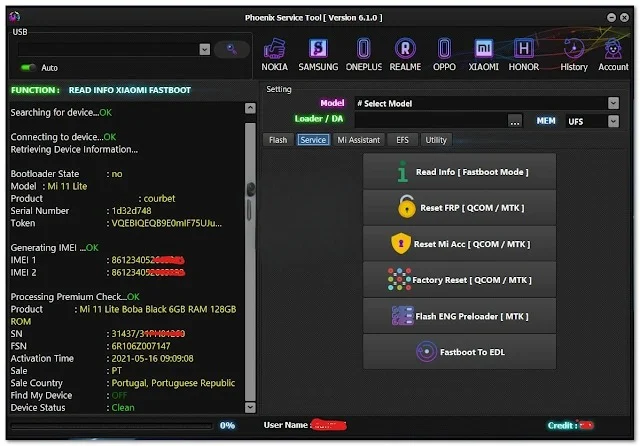This screenshot has width=640, height=446.
Task: Switch to the Service tab
Action: [313, 140]
